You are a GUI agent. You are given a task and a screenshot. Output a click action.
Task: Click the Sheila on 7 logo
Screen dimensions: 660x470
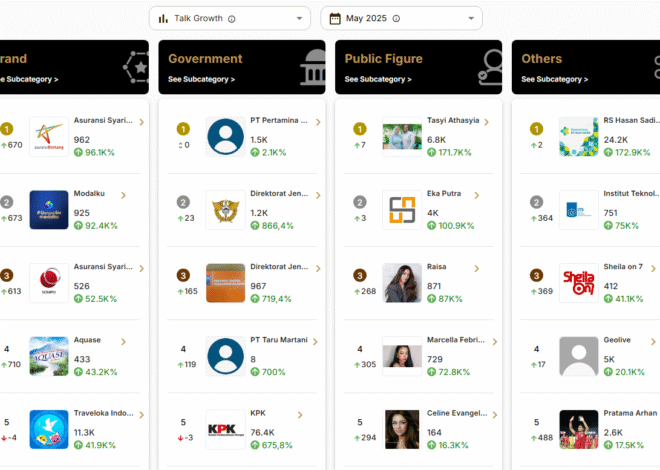click(x=579, y=283)
